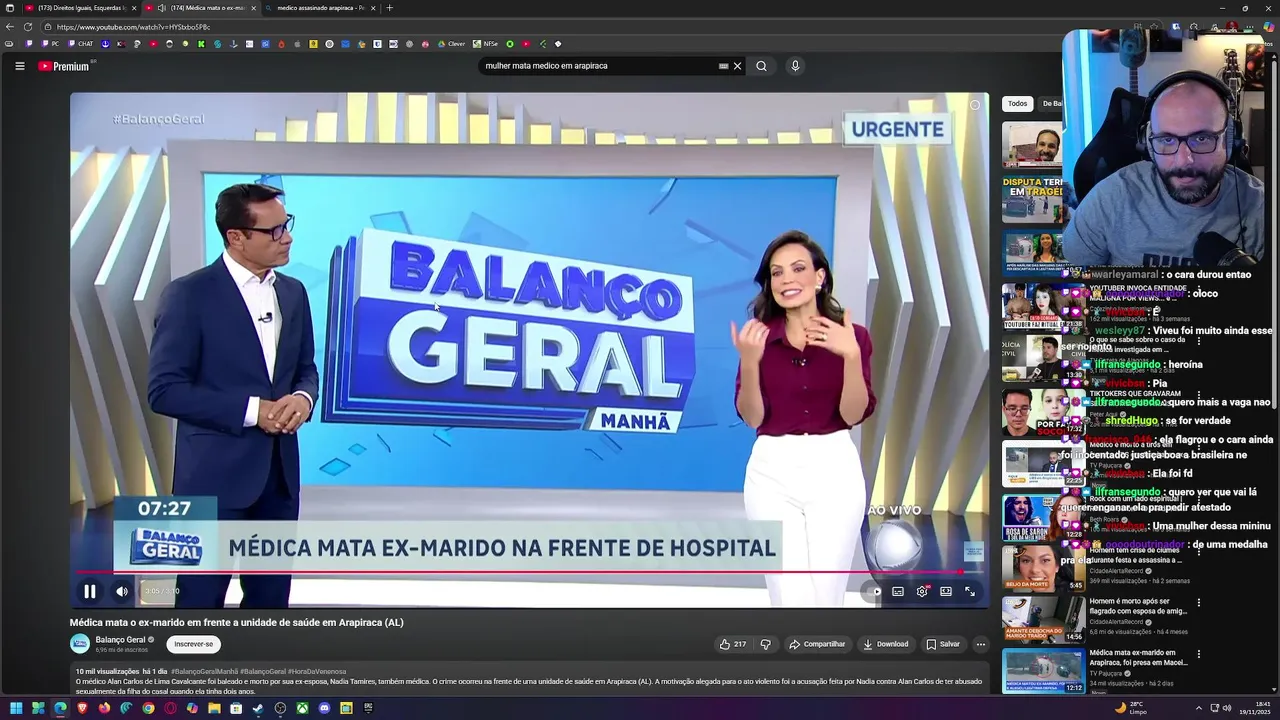1280x720 pixels.
Task: Play the 5:45 'Beijo da Morte' thumbnail
Action: coord(1043,568)
